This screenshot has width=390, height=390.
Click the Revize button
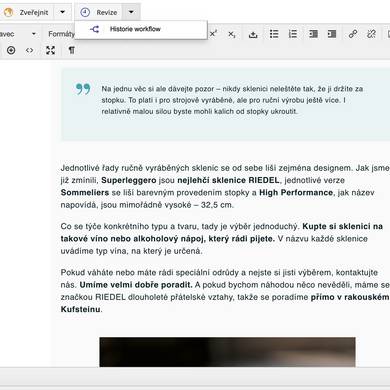pos(99,12)
